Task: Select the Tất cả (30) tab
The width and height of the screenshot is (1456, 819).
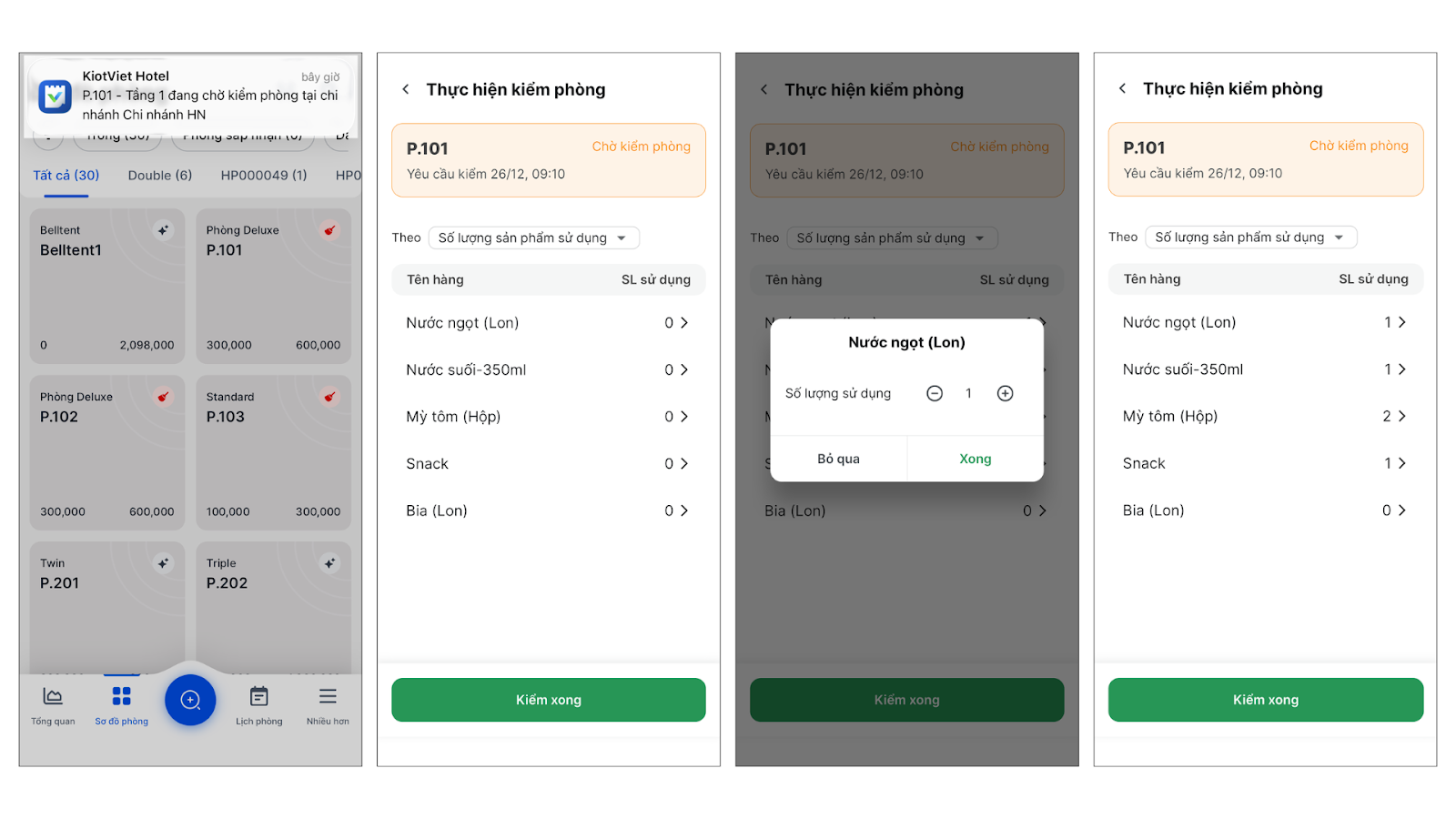Action: click(66, 176)
